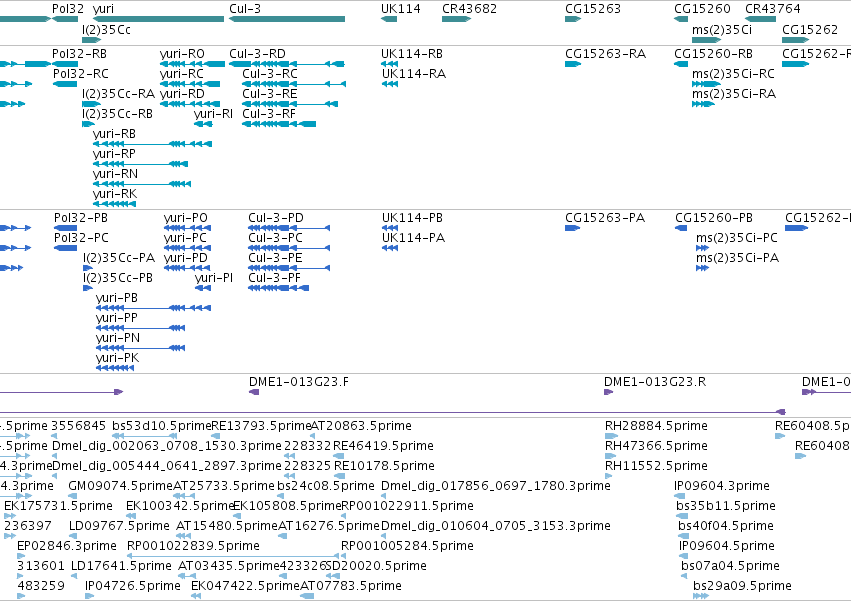Select transcript l(2)35Cc-RA
This screenshot has width=851, height=601.
pyautogui.click(x=118, y=94)
